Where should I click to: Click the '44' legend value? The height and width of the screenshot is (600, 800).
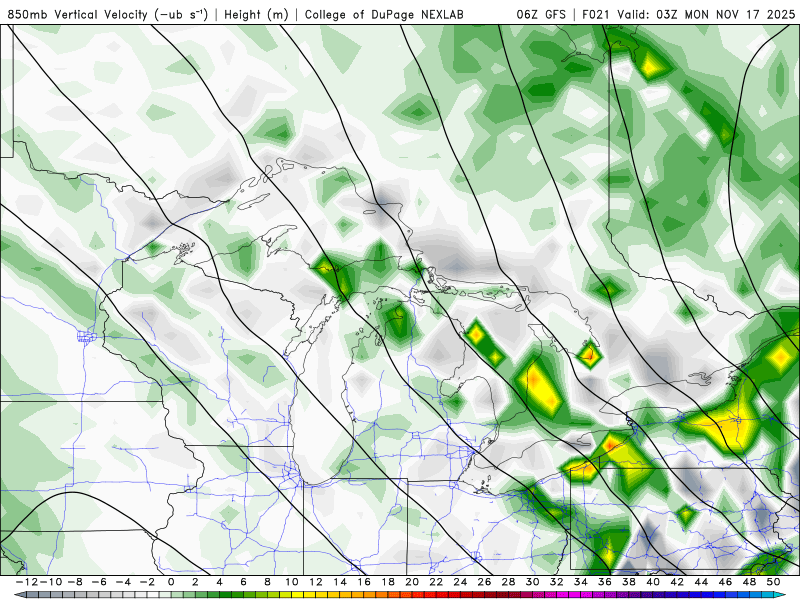coord(702,582)
